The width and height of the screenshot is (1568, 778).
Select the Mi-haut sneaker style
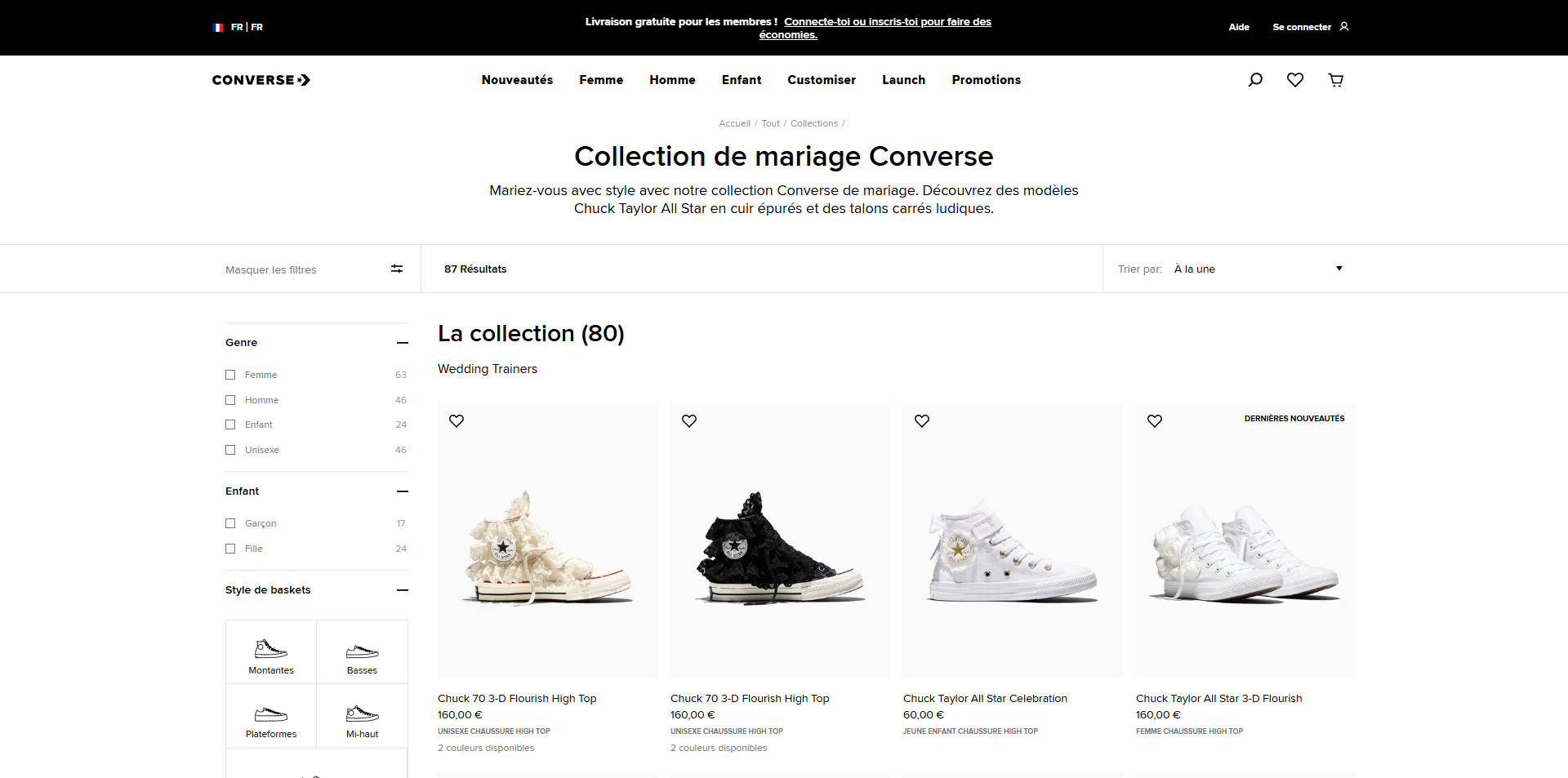362,716
